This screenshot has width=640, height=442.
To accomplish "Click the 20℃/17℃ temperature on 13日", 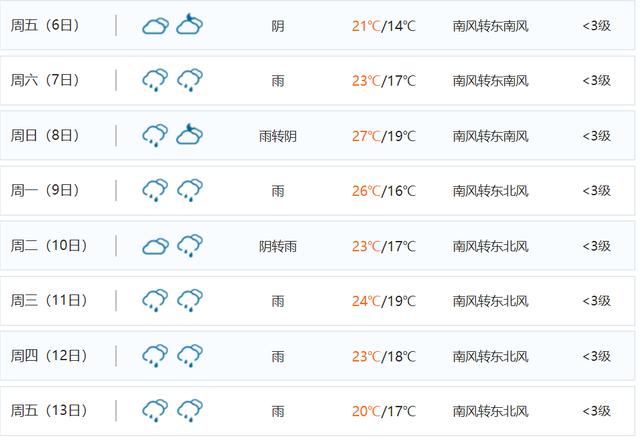I will [384, 411].
